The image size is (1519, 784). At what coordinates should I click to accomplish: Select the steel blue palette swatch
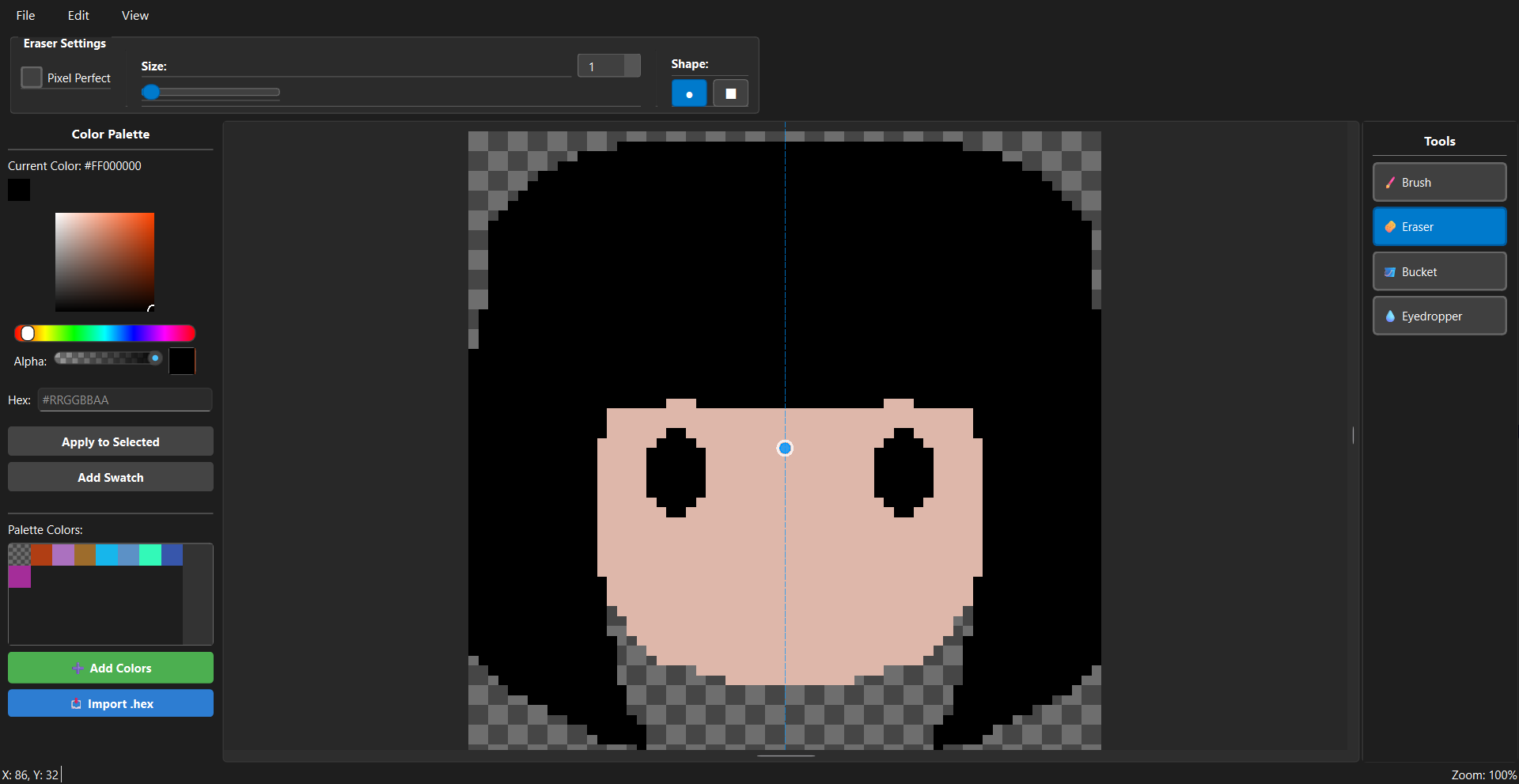[x=128, y=555]
